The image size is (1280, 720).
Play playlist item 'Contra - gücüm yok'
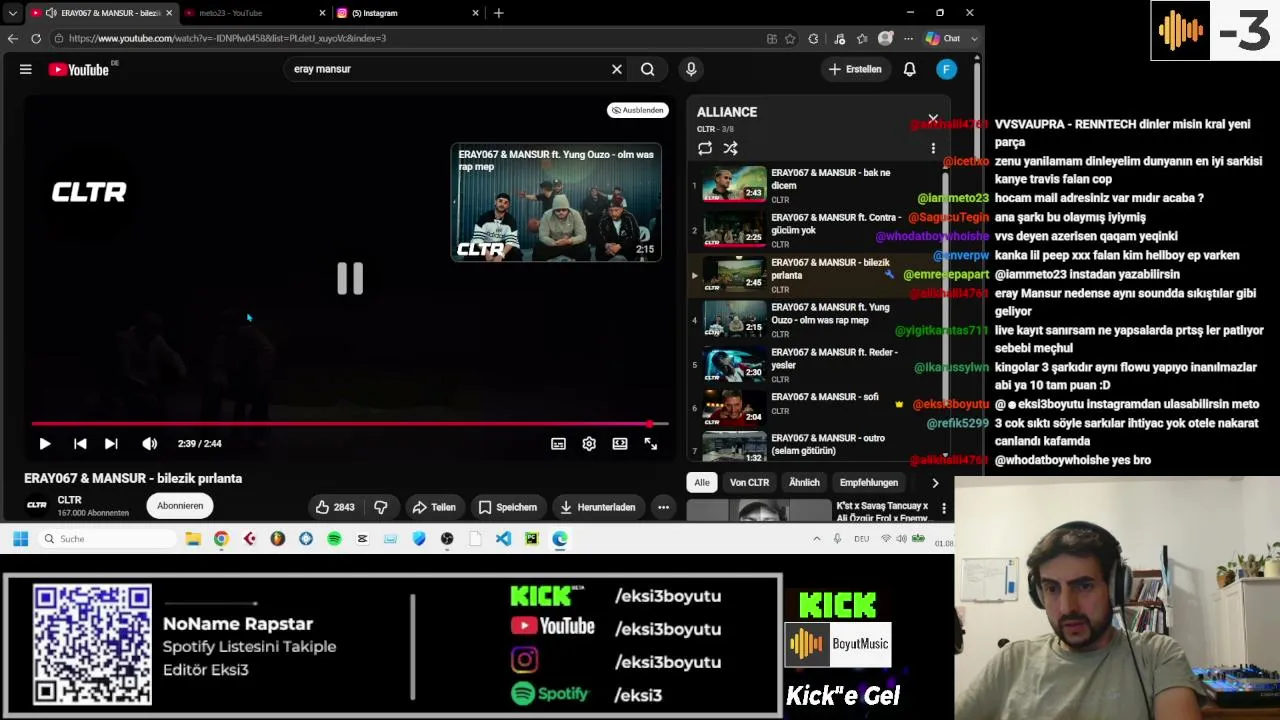coord(815,230)
